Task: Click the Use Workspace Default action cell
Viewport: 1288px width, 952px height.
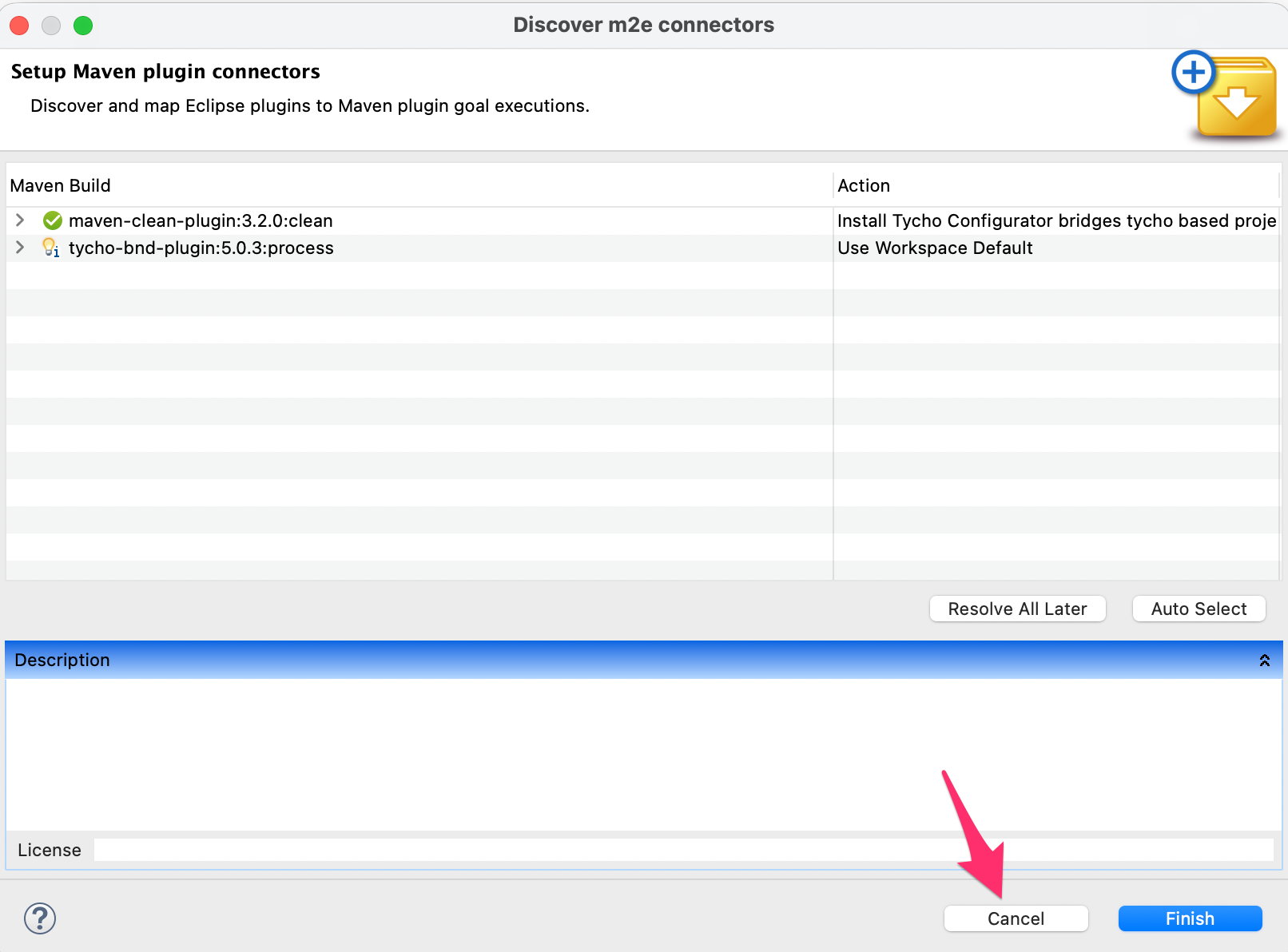Action: coord(1056,248)
